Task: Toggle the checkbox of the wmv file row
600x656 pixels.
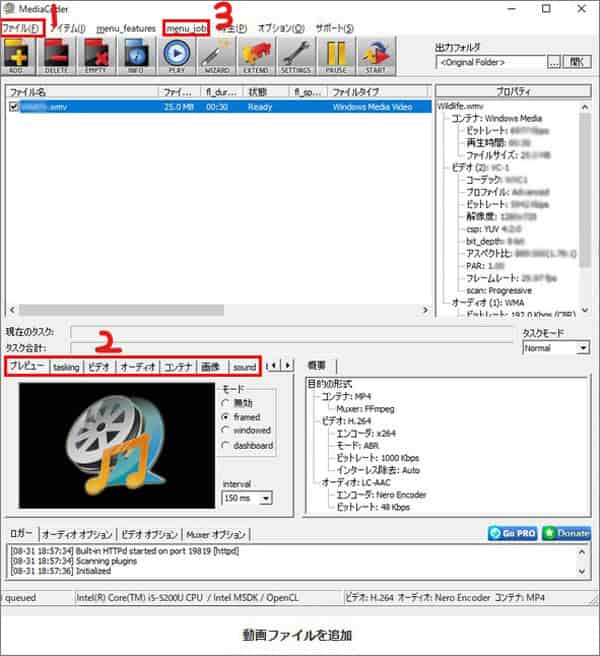Action: click(x=14, y=107)
